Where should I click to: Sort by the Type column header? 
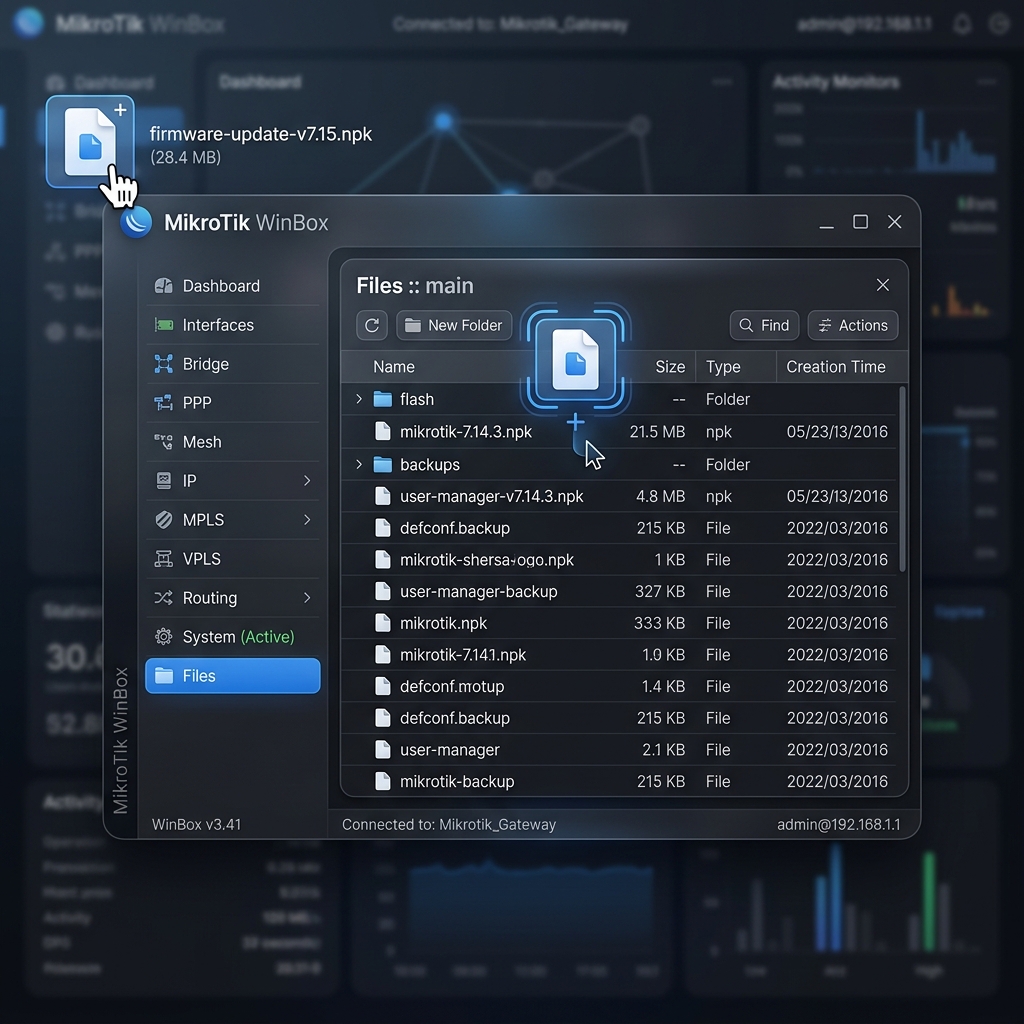pyautogui.click(x=723, y=367)
